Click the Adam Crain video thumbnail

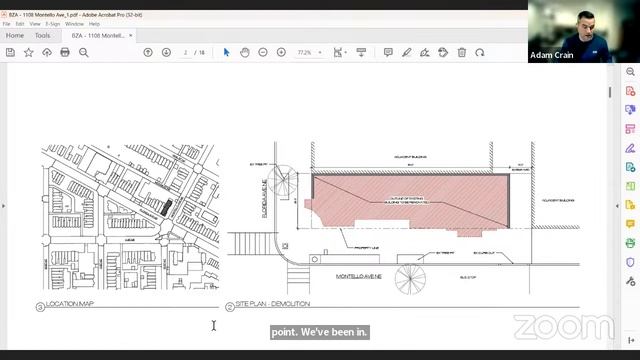tap(584, 31)
